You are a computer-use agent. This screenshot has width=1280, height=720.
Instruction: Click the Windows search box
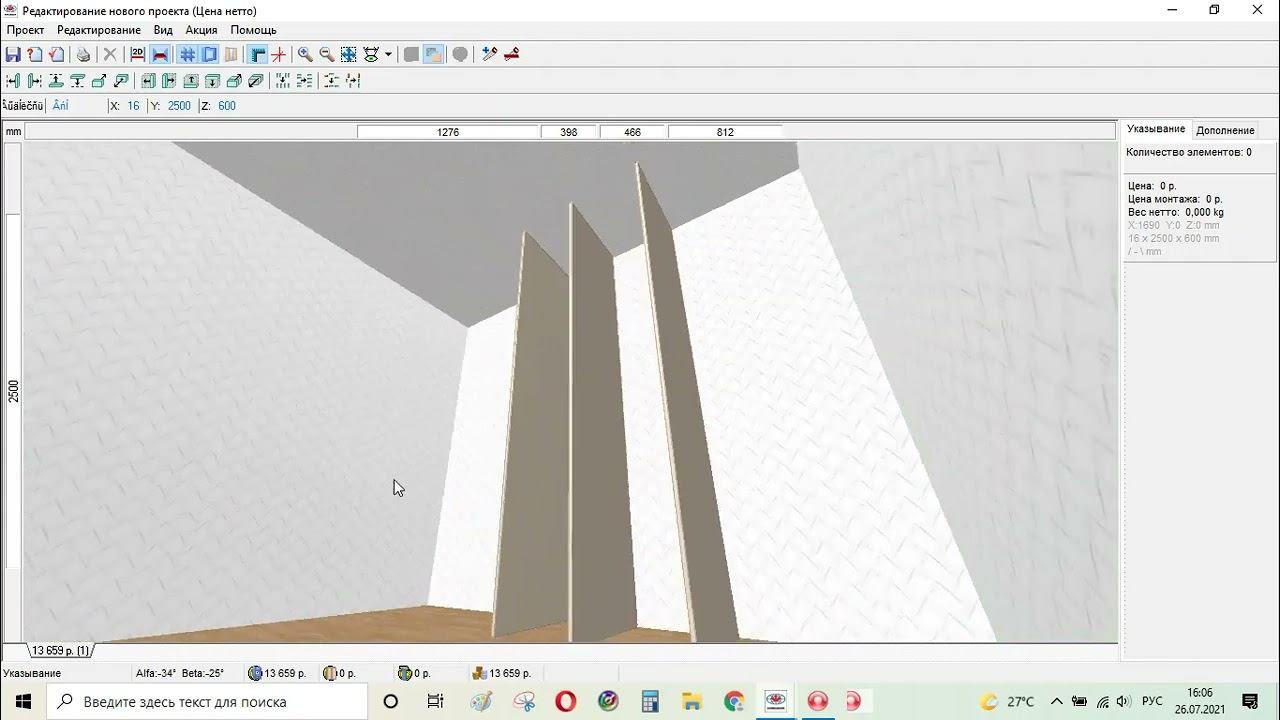coord(208,701)
